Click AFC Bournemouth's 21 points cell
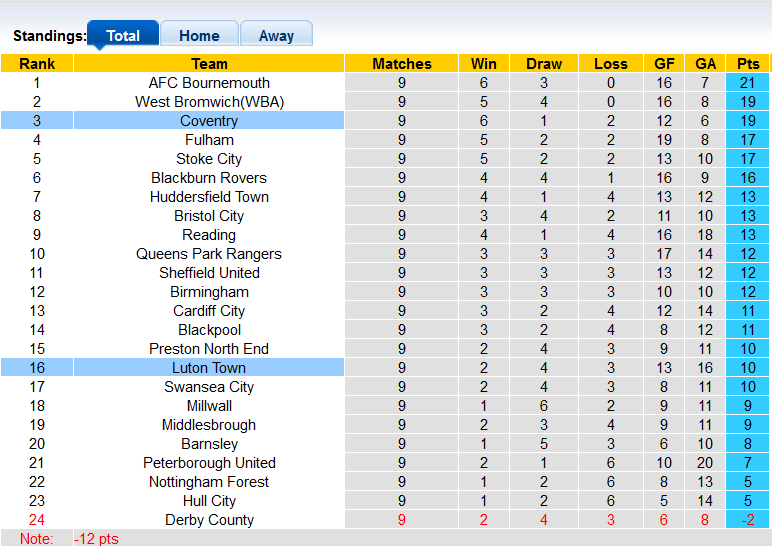The width and height of the screenshot is (772, 547). (x=748, y=83)
